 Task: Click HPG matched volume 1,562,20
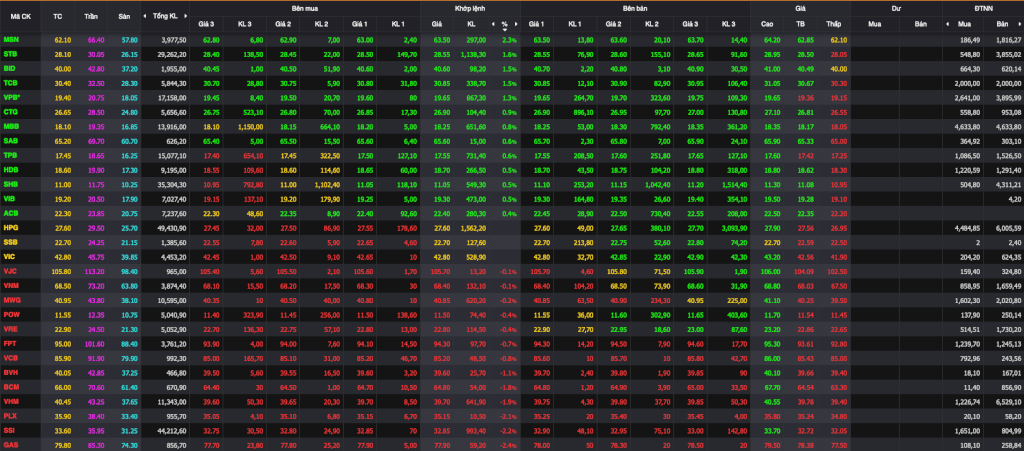[x=471, y=226]
